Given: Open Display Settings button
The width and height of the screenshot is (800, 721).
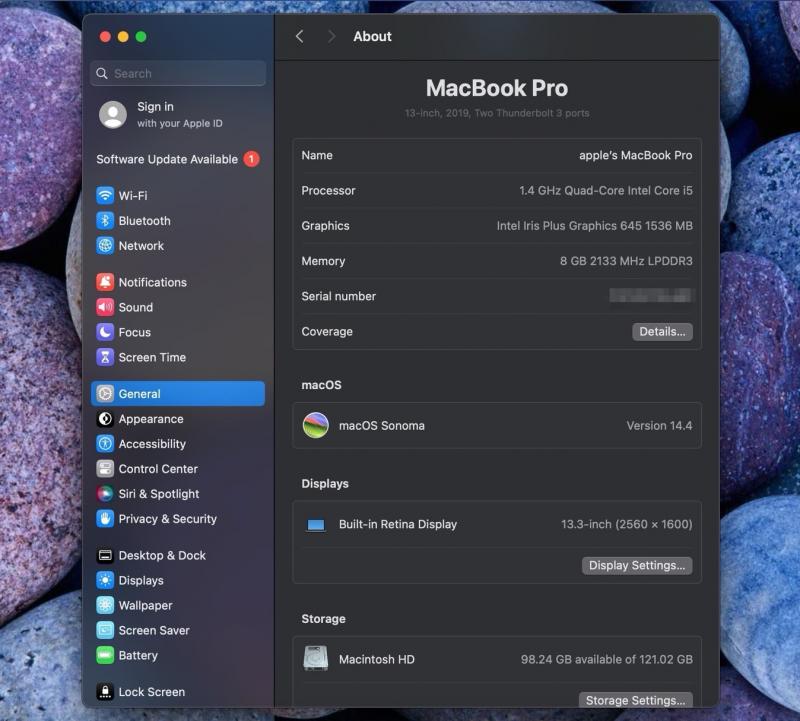Looking at the screenshot, I should 637,565.
